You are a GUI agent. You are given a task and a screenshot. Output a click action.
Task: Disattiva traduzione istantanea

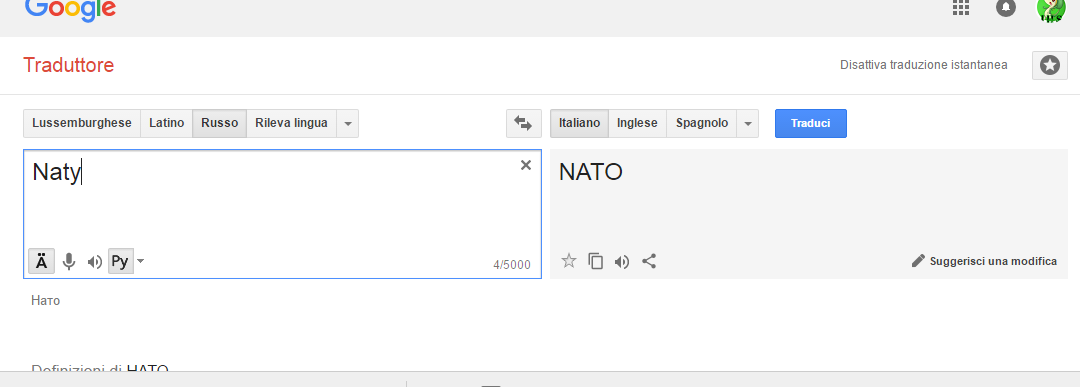[924, 65]
